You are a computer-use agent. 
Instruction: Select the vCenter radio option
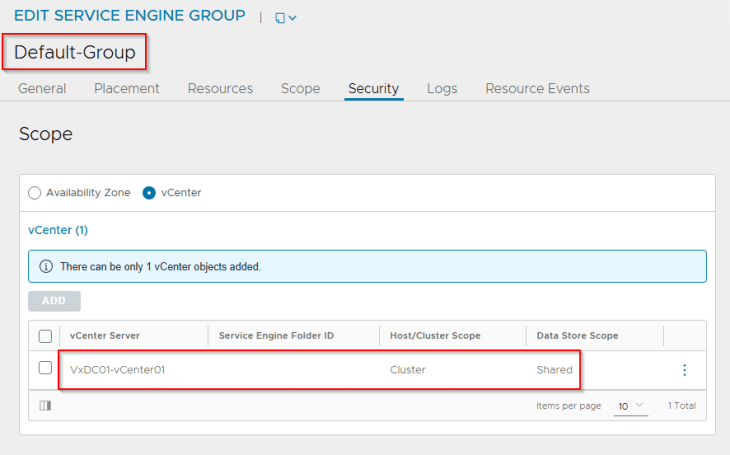coord(149,193)
